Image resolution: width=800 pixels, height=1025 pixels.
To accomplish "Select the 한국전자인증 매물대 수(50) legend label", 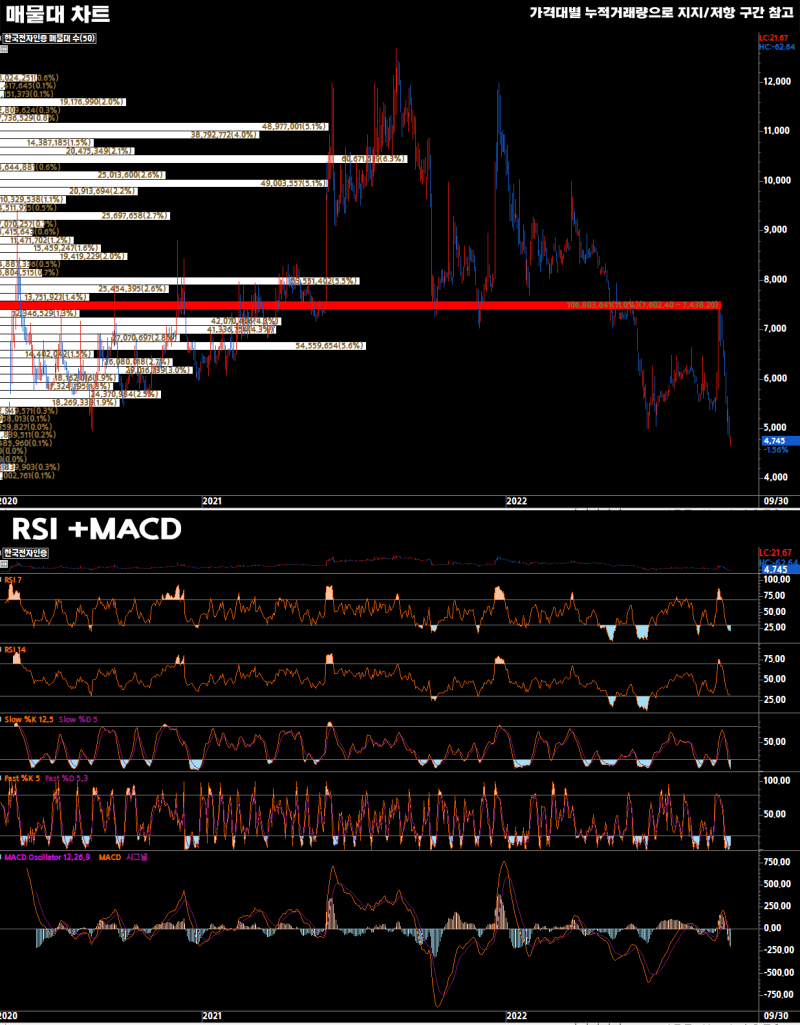I will point(50,39).
